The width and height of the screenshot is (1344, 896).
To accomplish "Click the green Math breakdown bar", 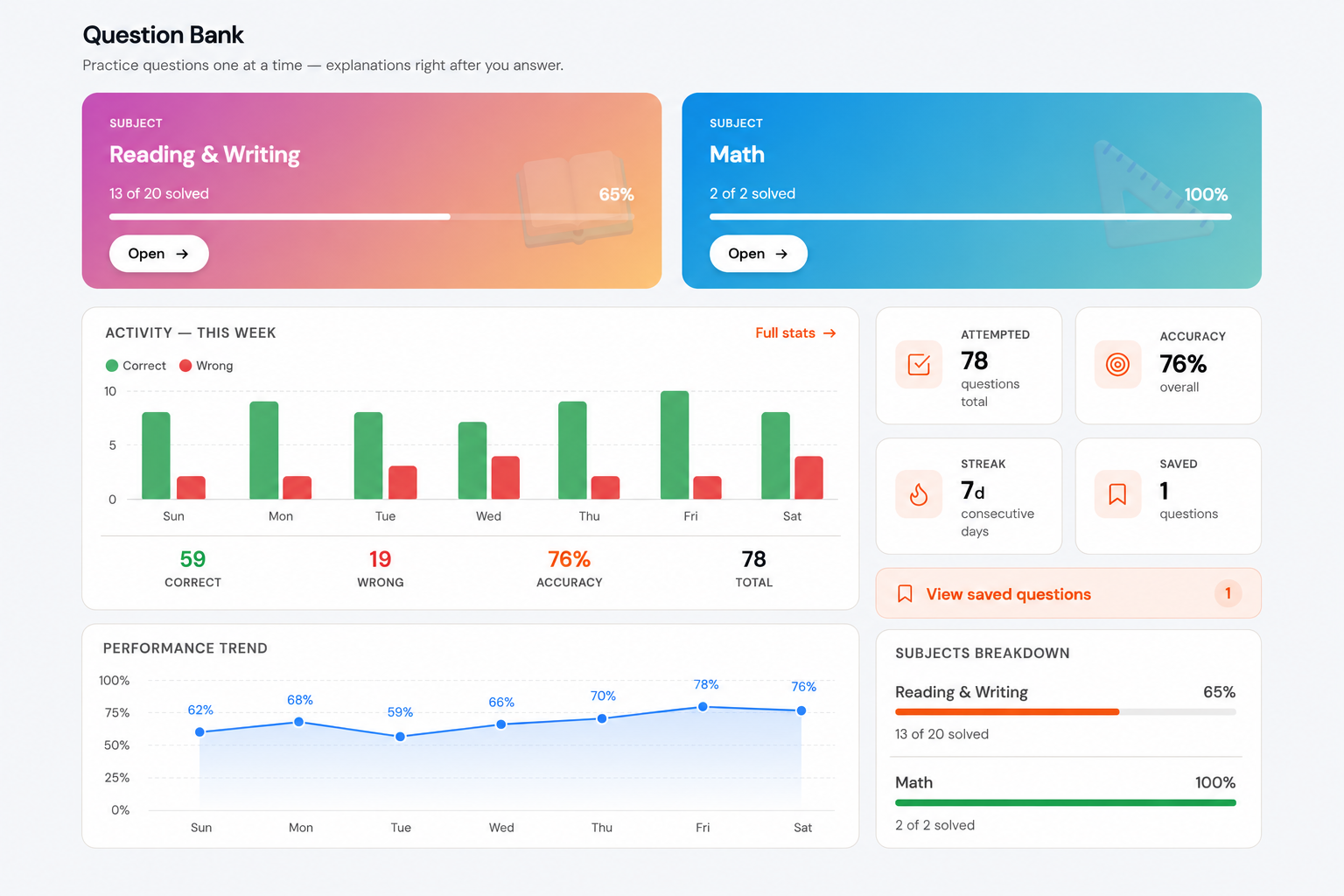I will 1066,802.
